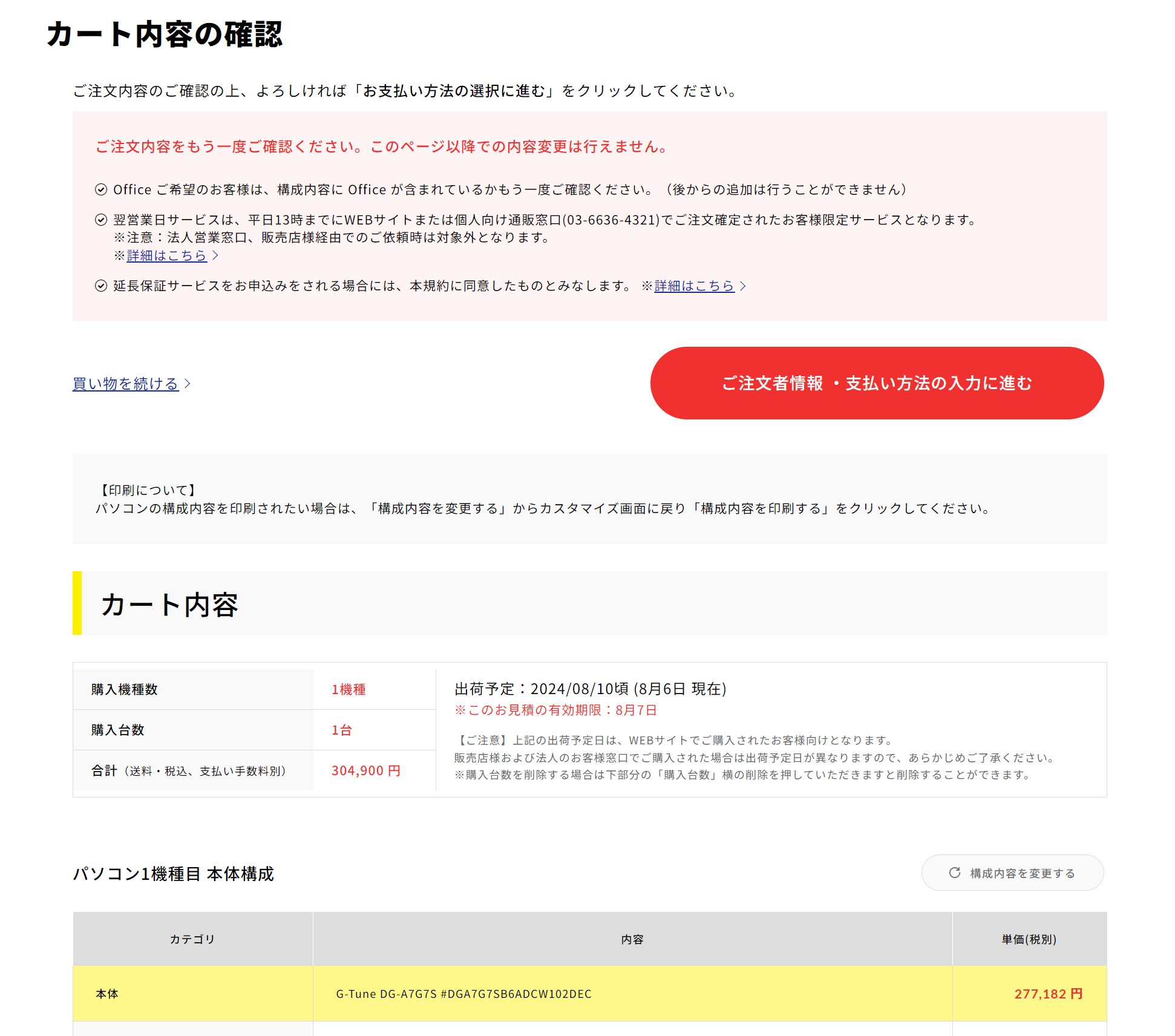Click the check-circle icon beside 翌営業日サービス note
Image resolution: width=1175 pixels, height=1036 pixels.
click(101, 220)
